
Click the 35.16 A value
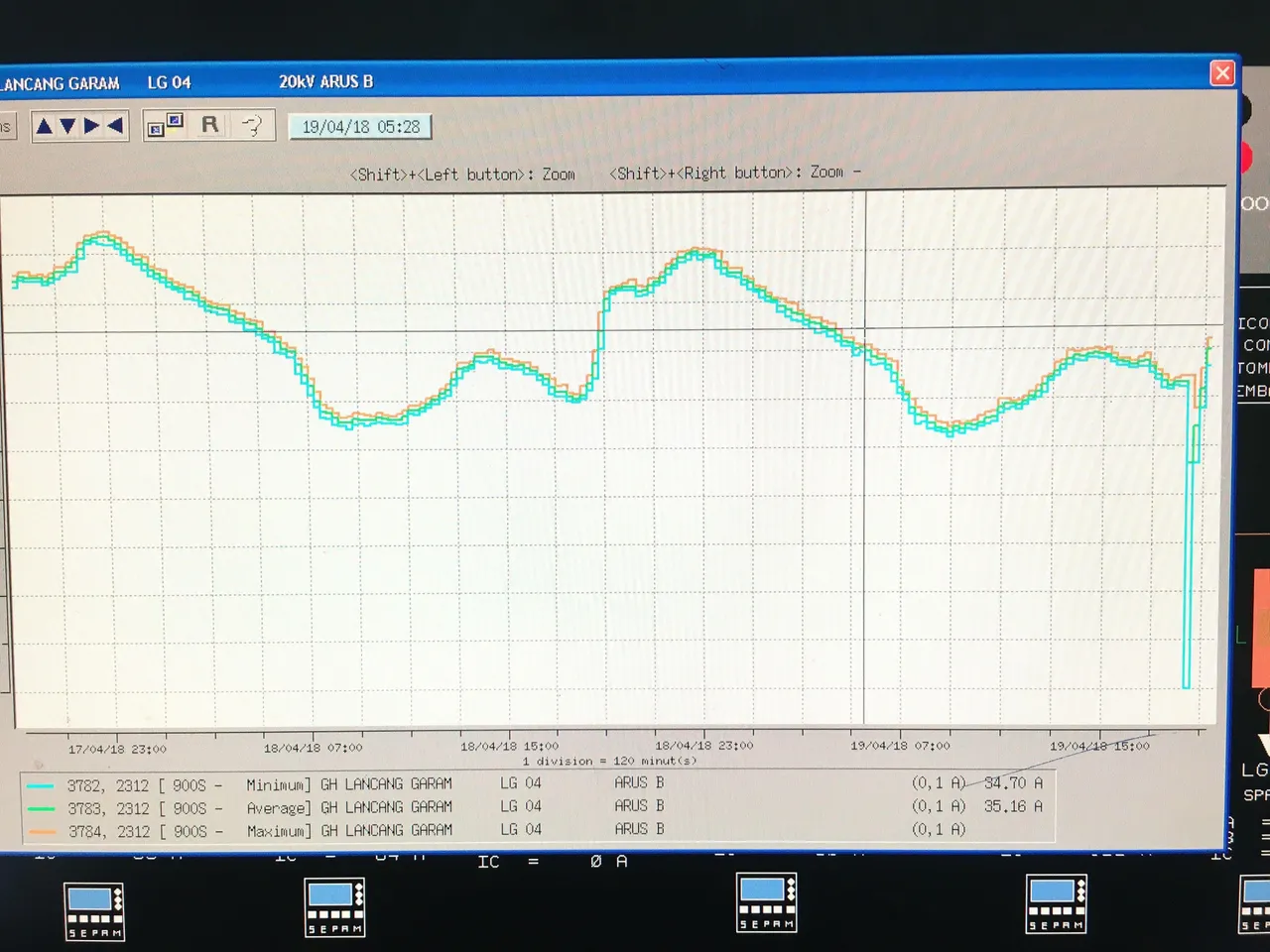[x=1013, y=806]
